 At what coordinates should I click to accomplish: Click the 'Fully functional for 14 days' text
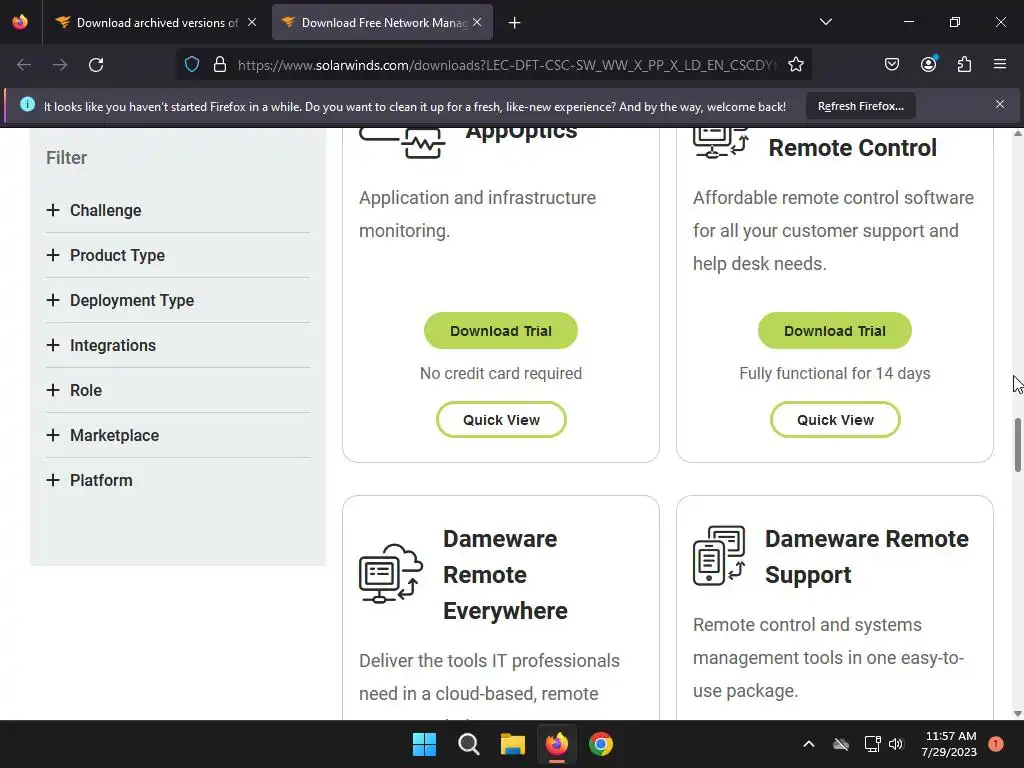coord(835,374)
